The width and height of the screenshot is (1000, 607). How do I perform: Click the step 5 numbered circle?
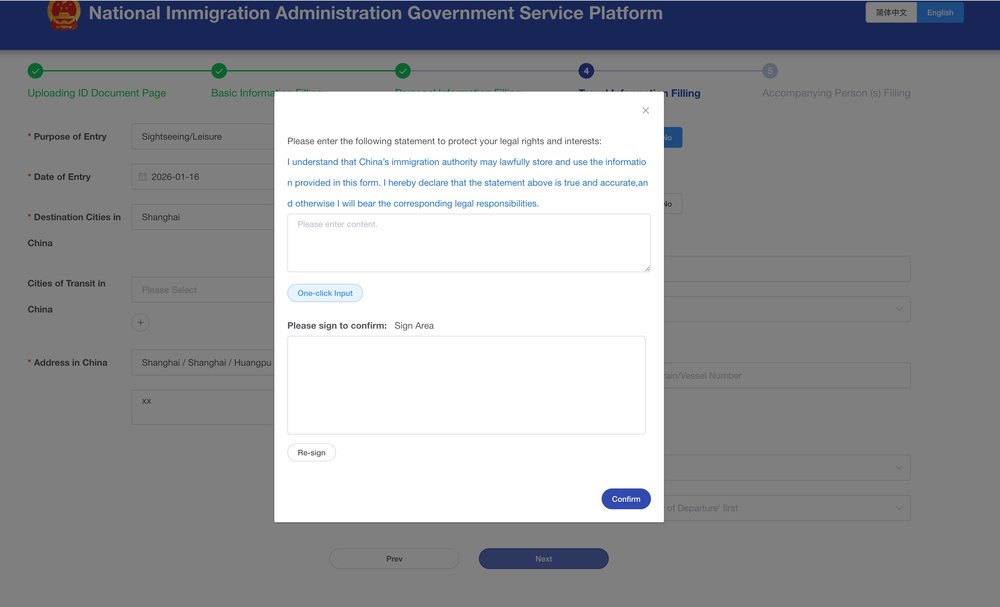pyautogui.click(x=769, y=71)
